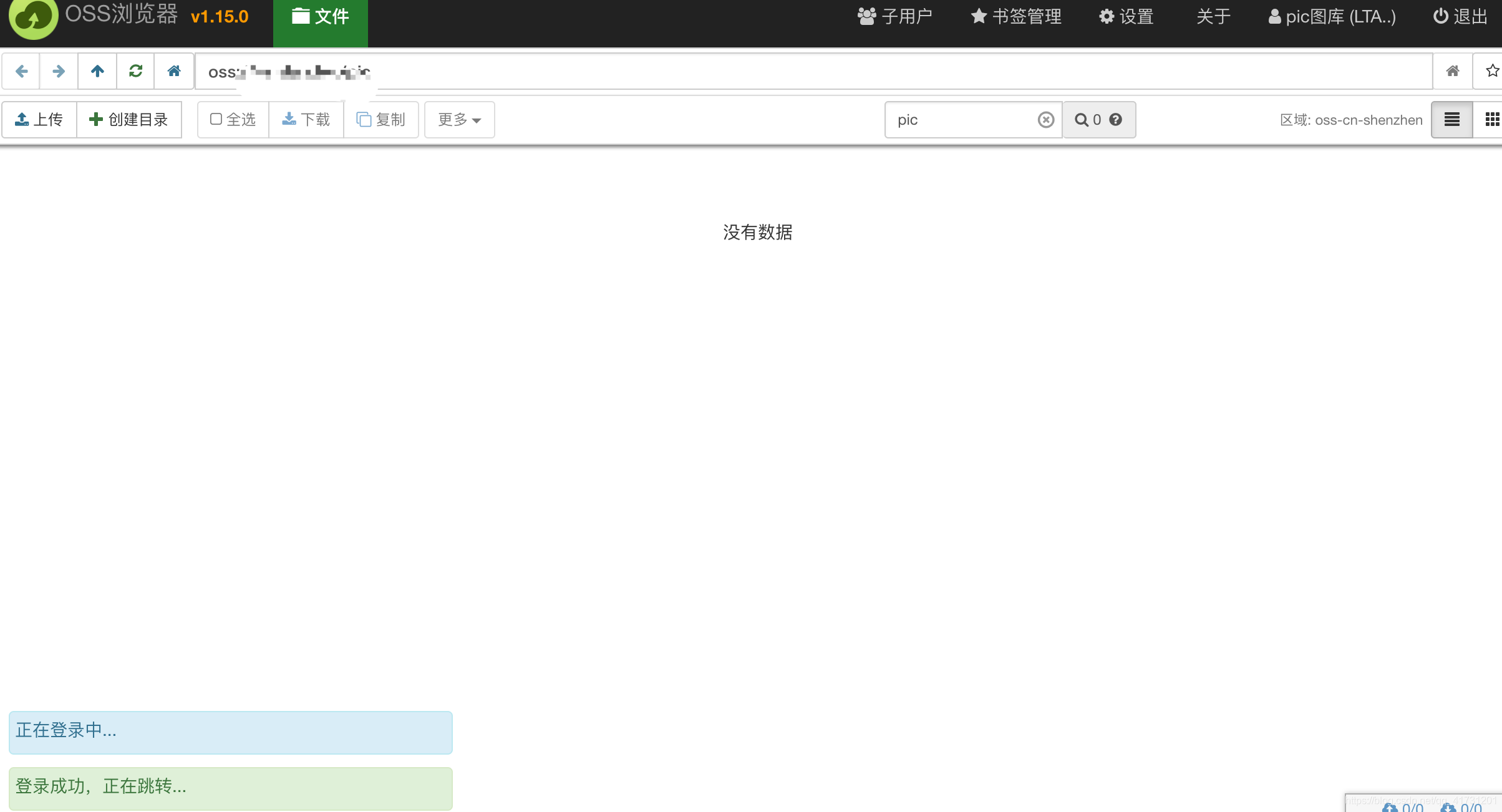Go up one directory level
The height and width of the screenshot is (812, 1502).
point(97,70)
